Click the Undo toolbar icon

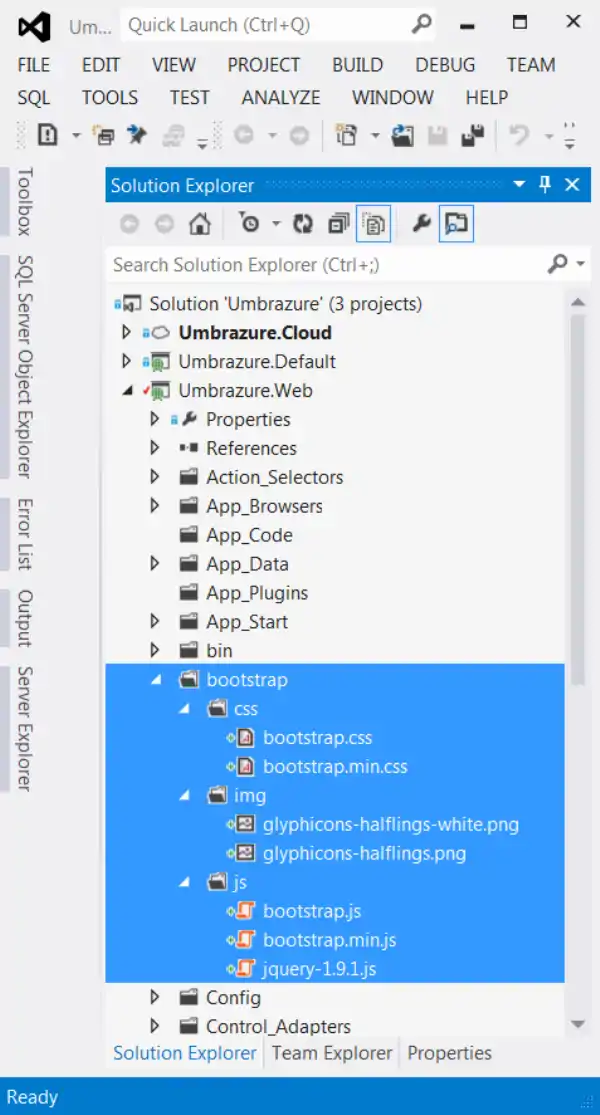520,134
